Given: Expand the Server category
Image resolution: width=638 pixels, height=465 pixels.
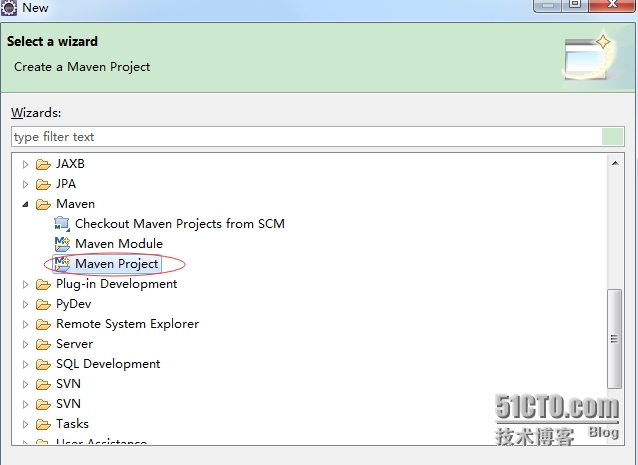Looking at the screenshot, I should click(x=25, y=344).
